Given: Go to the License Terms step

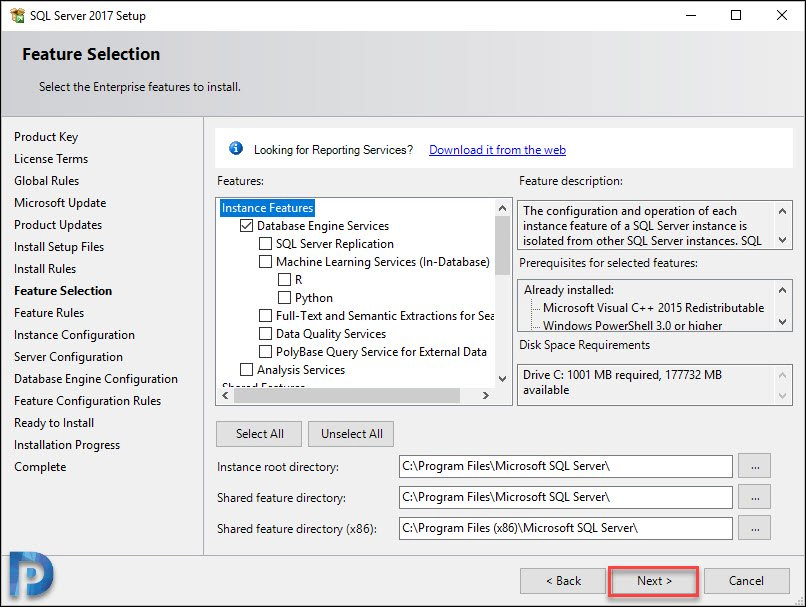Looking at the screenshot, I should point(51,159).
